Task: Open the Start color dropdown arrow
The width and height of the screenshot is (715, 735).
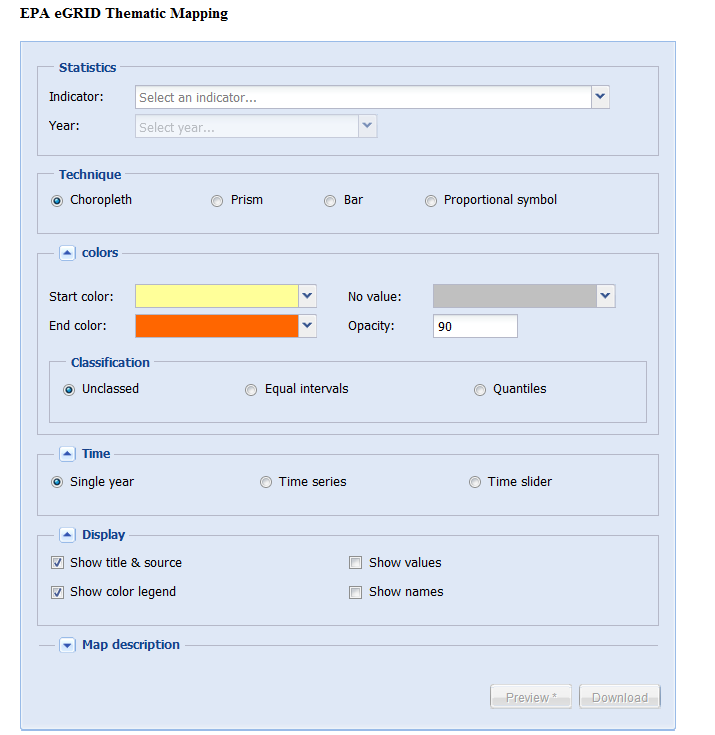Action: (307, 296)
